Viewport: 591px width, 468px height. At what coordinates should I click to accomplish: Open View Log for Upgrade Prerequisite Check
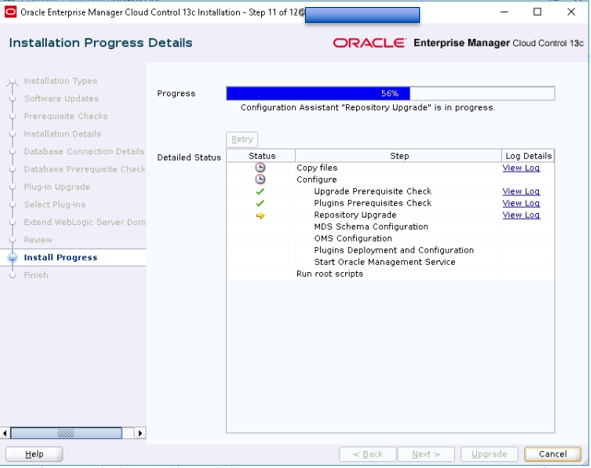point(521,191)
